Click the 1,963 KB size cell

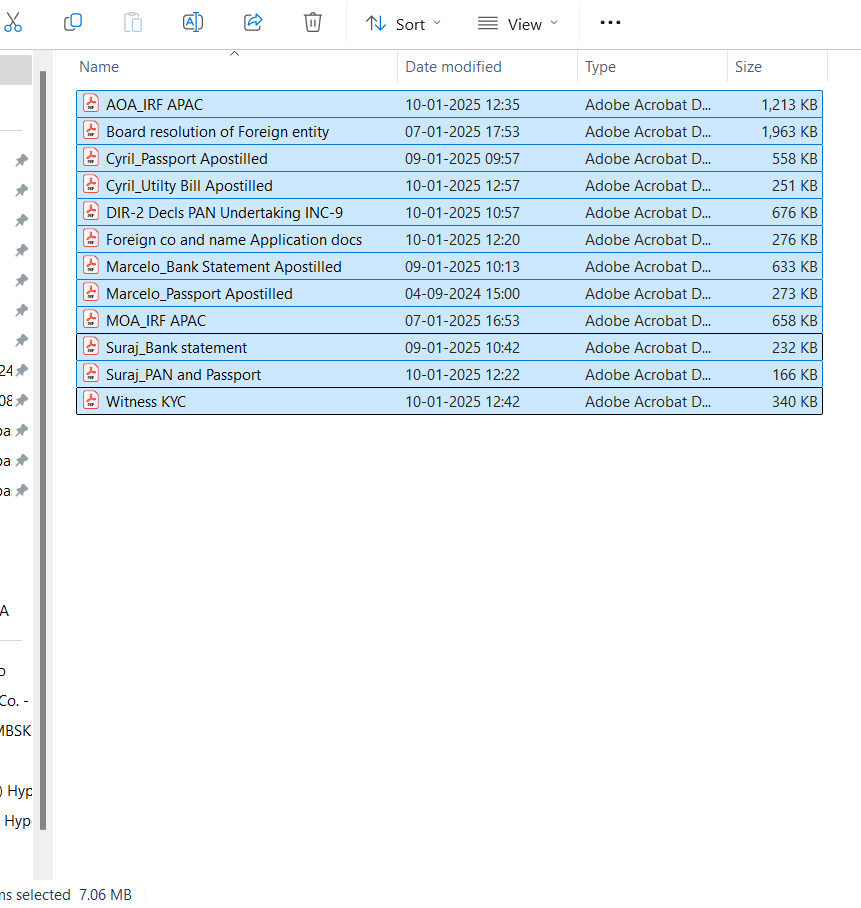[x=789, y=132]
